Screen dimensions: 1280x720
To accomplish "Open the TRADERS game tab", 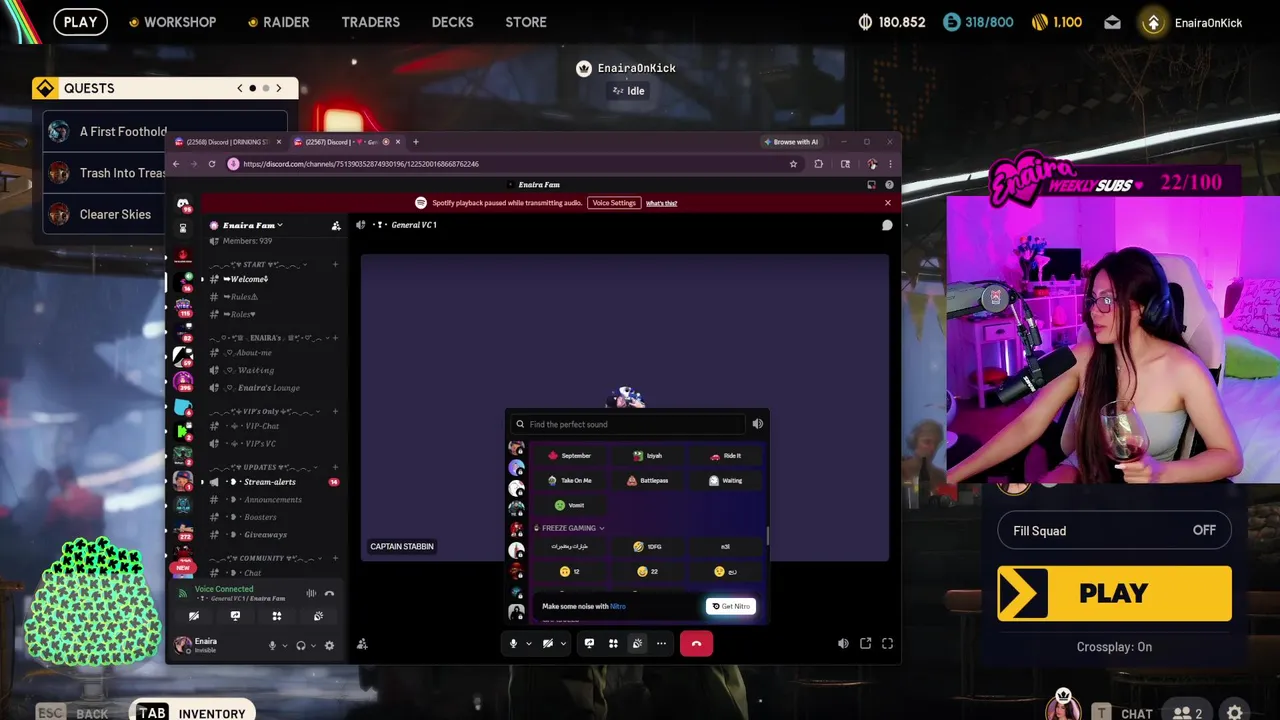I will pyautogui.click(x=370, y=22).
